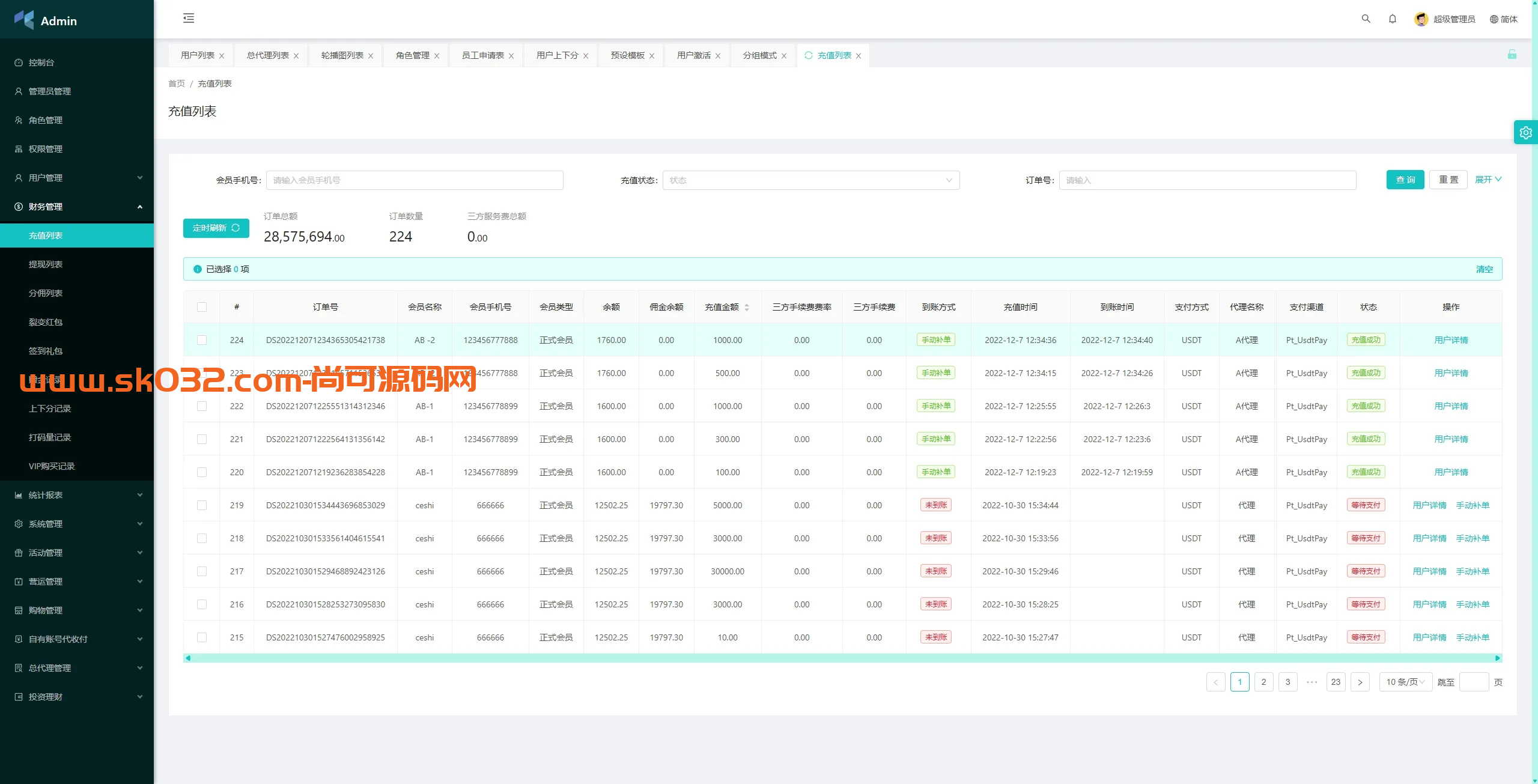Tick the checkbox for row 224

coord(202,340)
